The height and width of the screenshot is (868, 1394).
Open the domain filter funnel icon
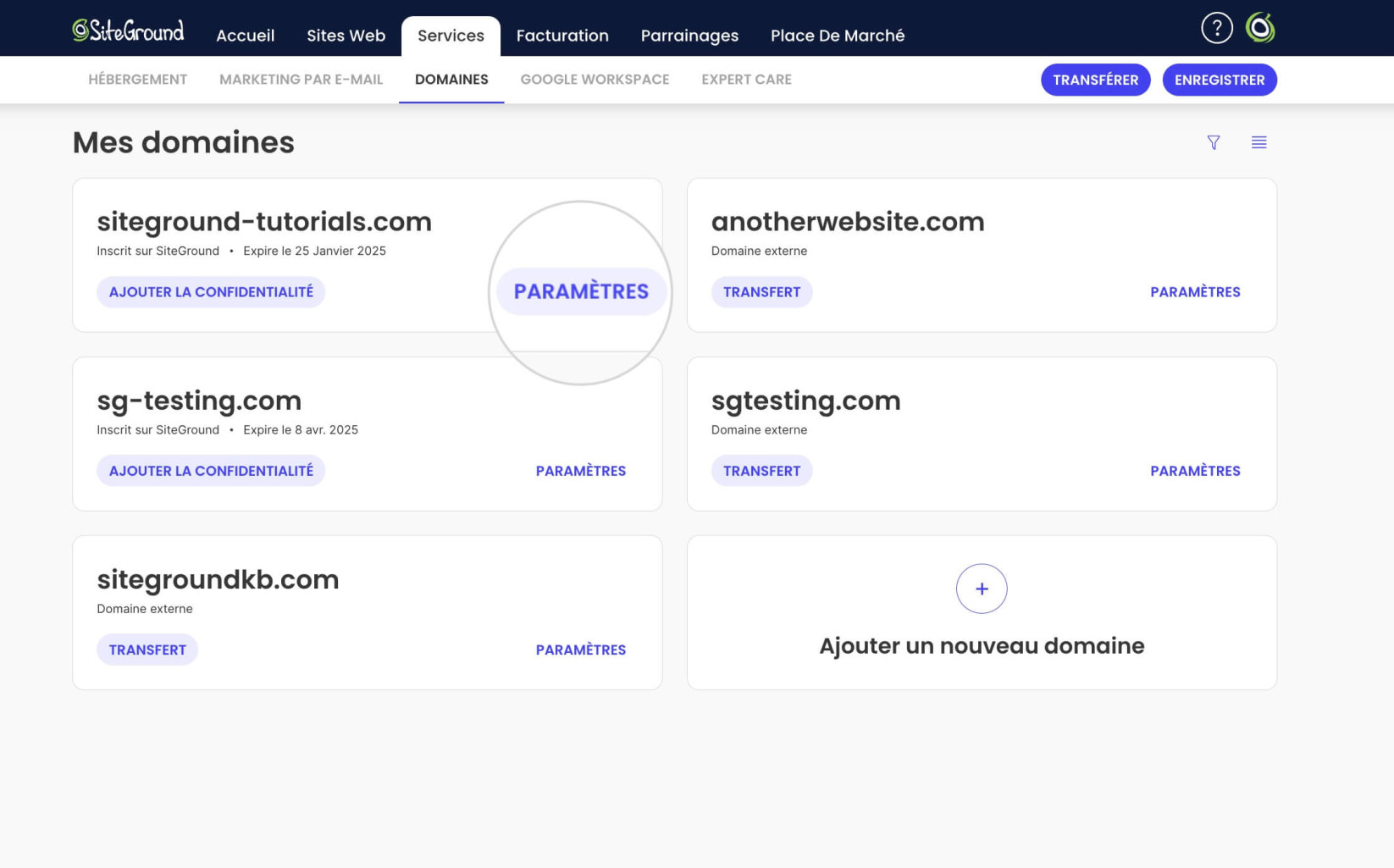1214,142
